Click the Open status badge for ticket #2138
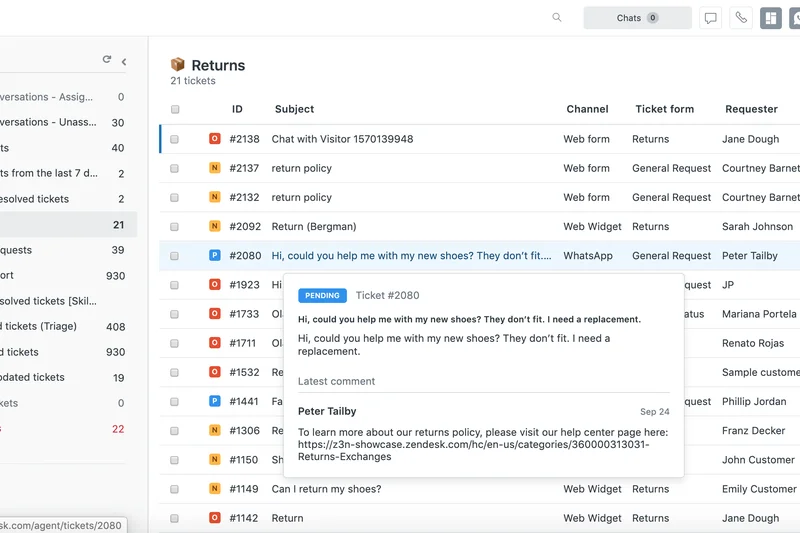 [214, 139]
